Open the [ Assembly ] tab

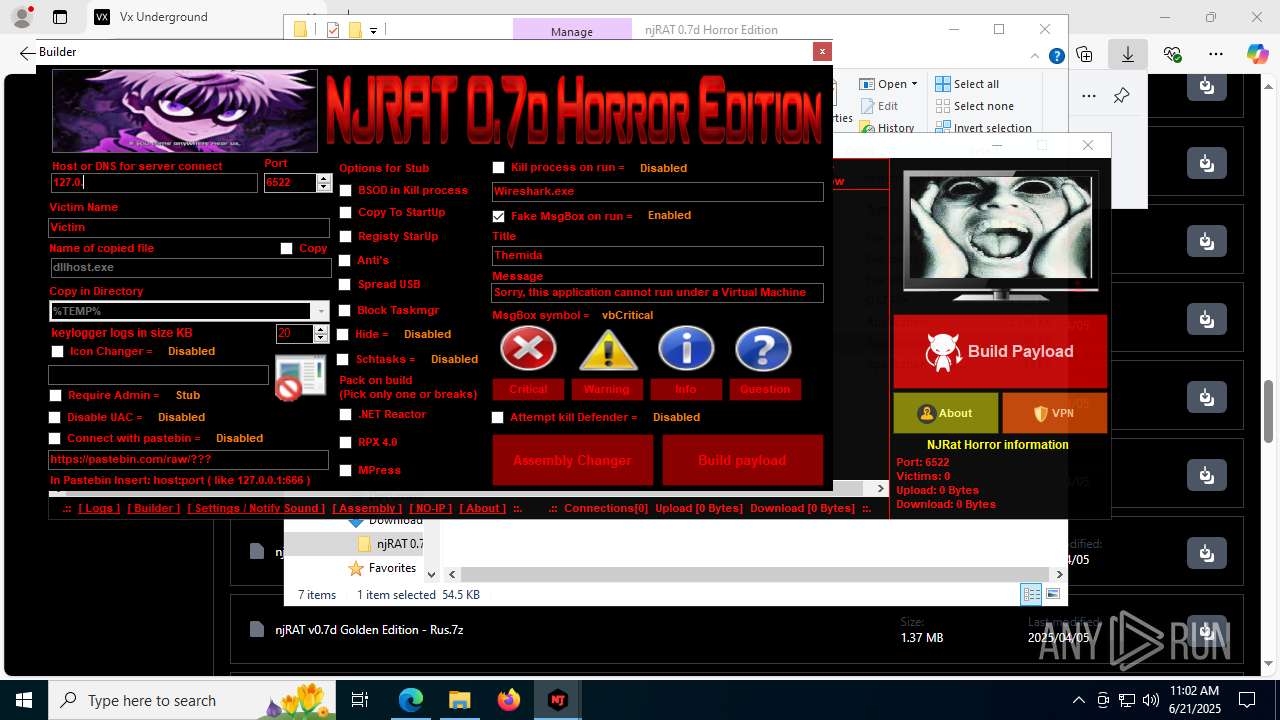pos(367,508)
